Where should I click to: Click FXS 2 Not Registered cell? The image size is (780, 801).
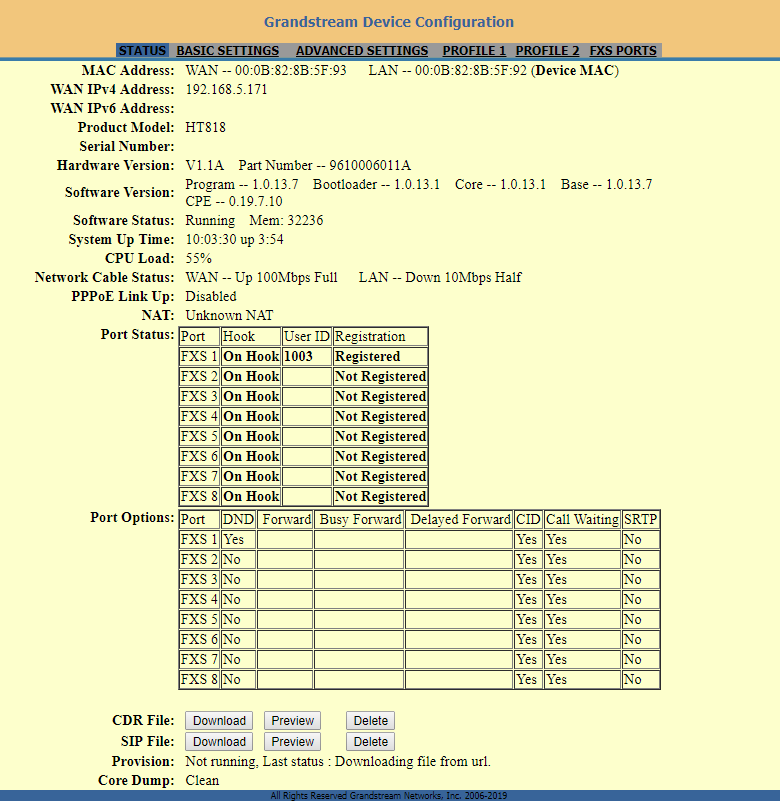(380, 376)
